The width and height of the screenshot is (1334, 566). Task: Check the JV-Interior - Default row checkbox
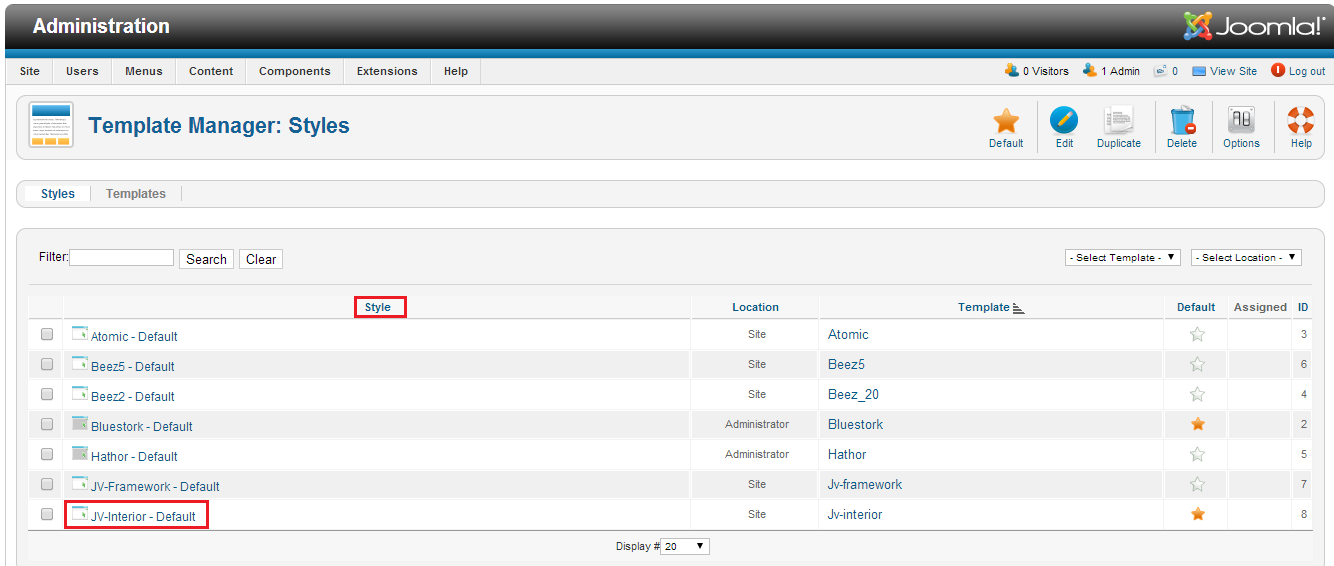(x=47, y=515)
